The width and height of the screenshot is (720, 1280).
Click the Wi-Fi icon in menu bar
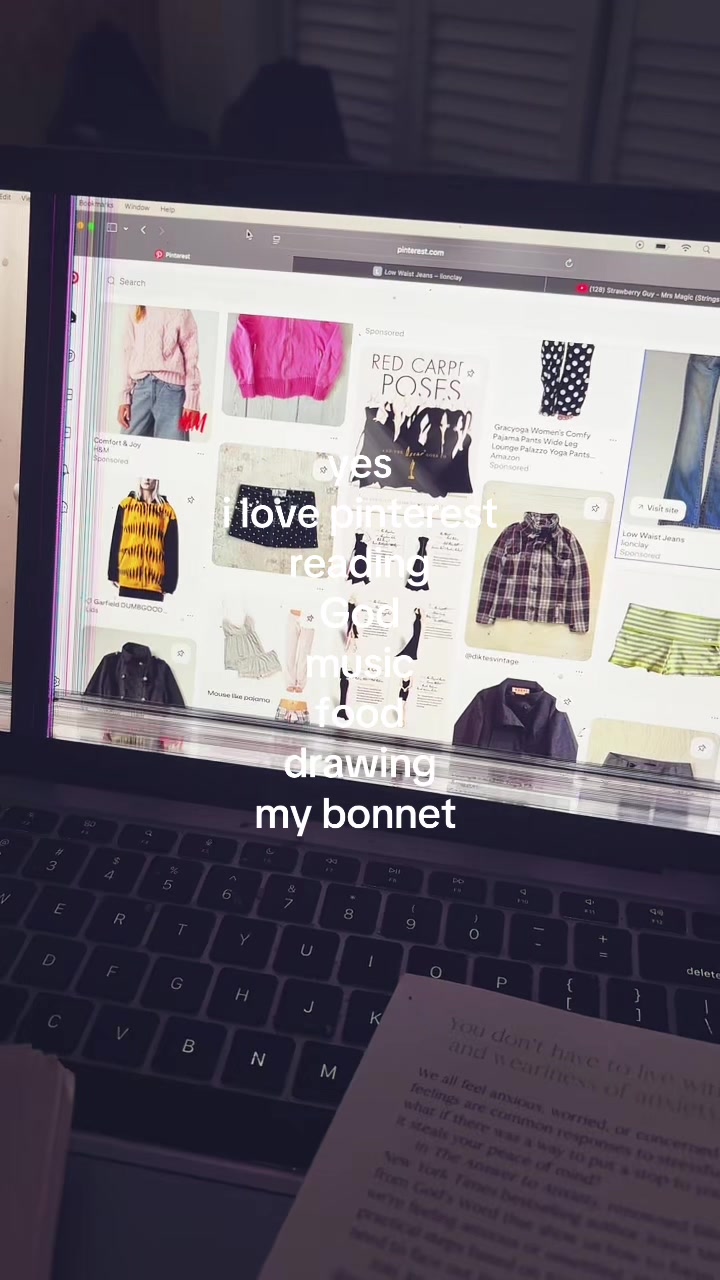pos(686,247)
